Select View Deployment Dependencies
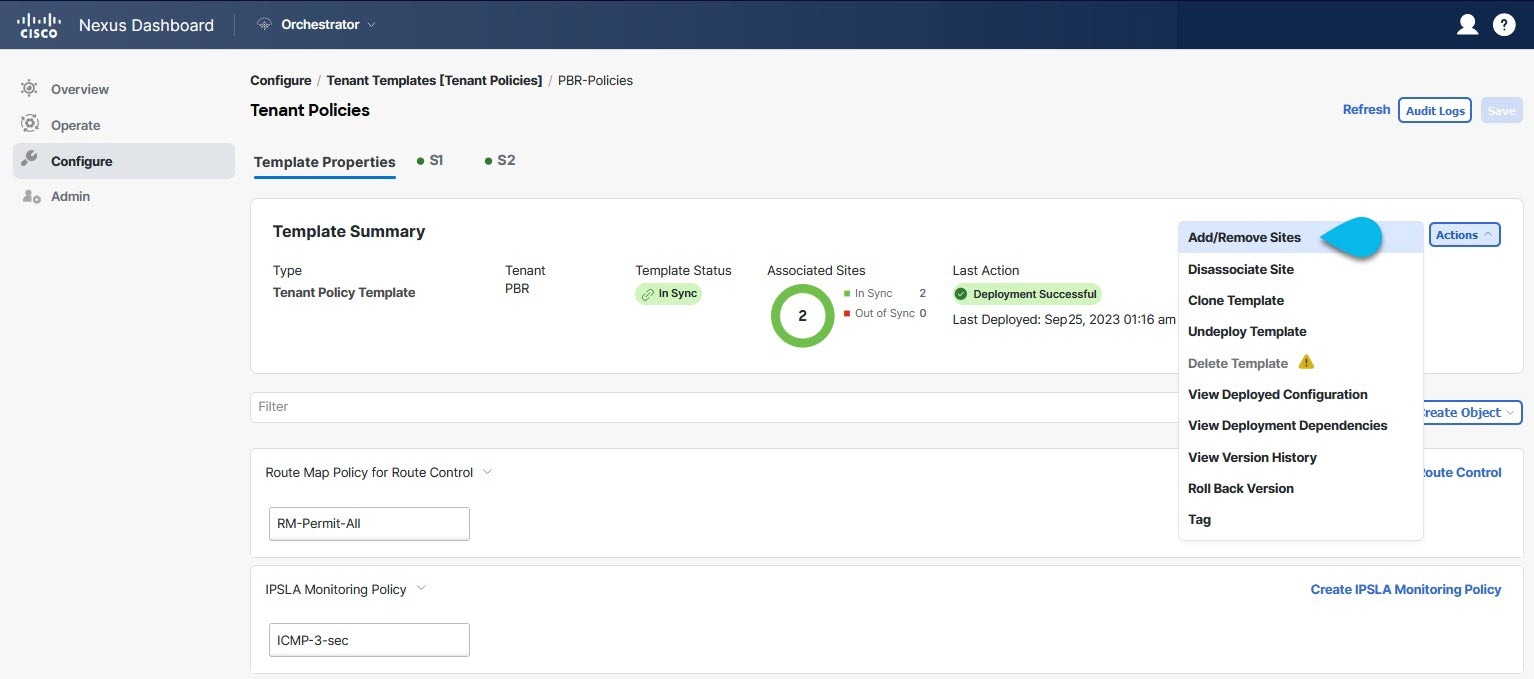This screenshot has height=679, width=1534. (1300, 425)
